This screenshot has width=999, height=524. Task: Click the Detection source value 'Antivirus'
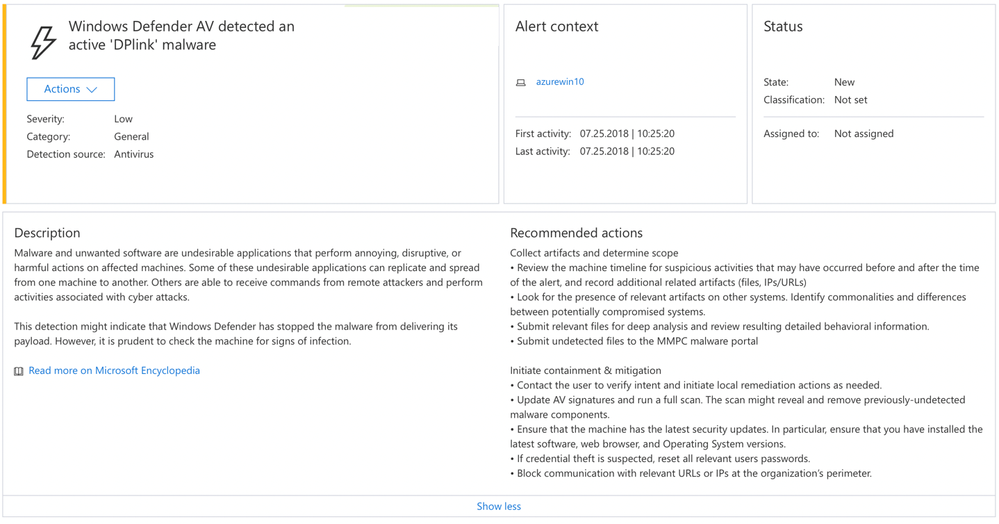(134, 155)
